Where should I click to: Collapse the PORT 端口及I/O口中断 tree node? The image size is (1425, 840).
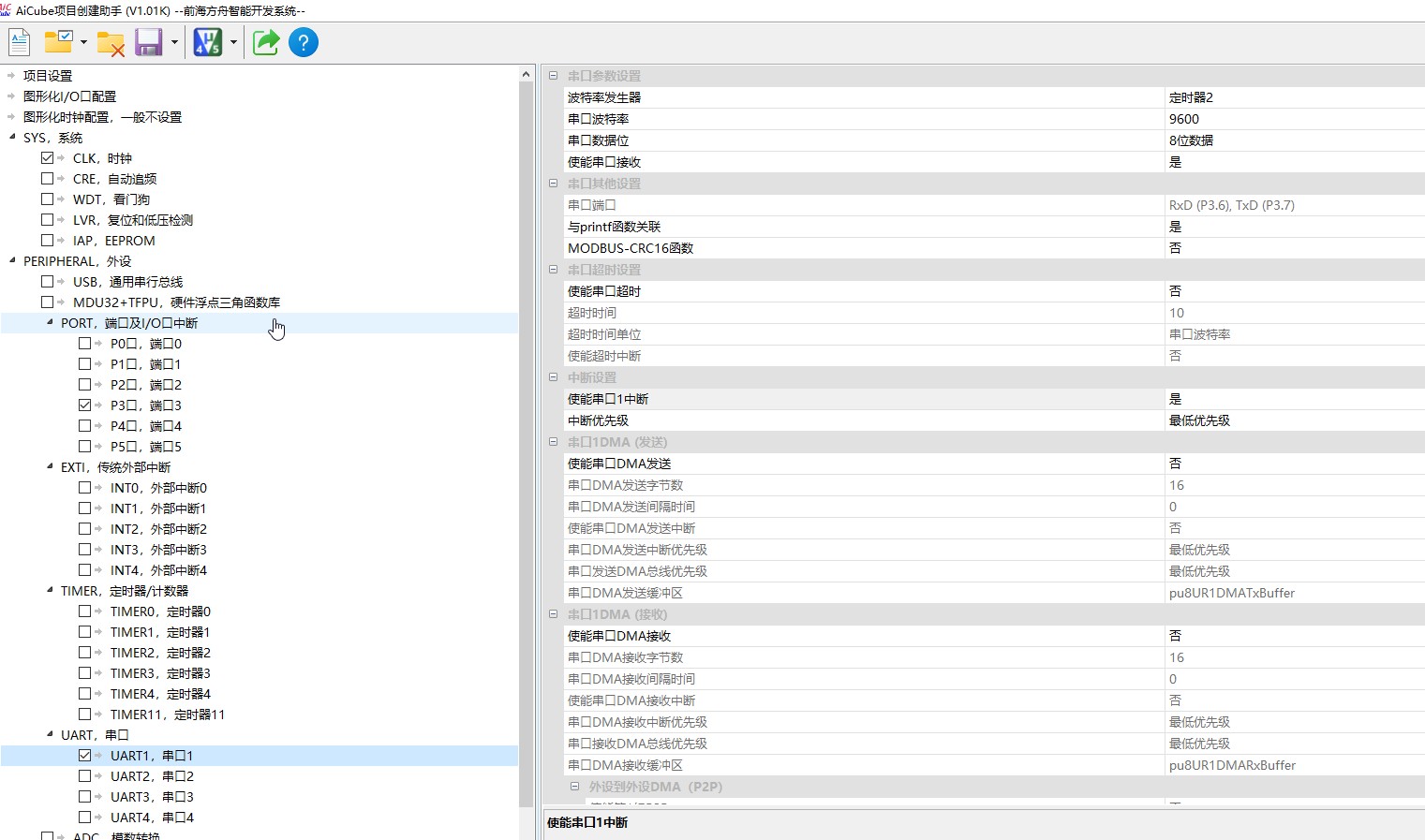tap(51, 323)
